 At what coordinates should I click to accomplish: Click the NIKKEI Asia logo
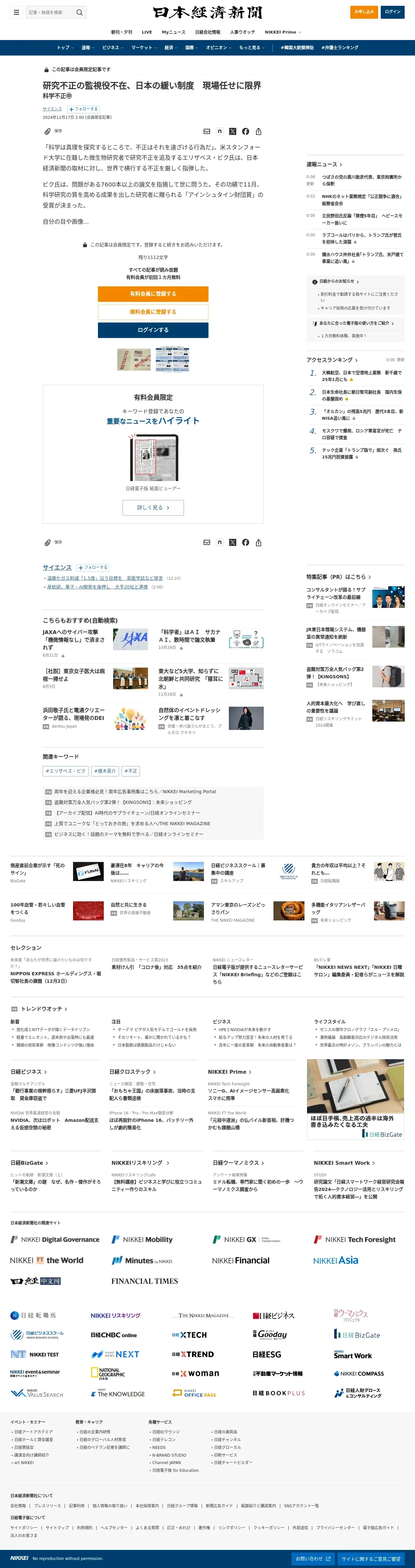[336, 1260]
